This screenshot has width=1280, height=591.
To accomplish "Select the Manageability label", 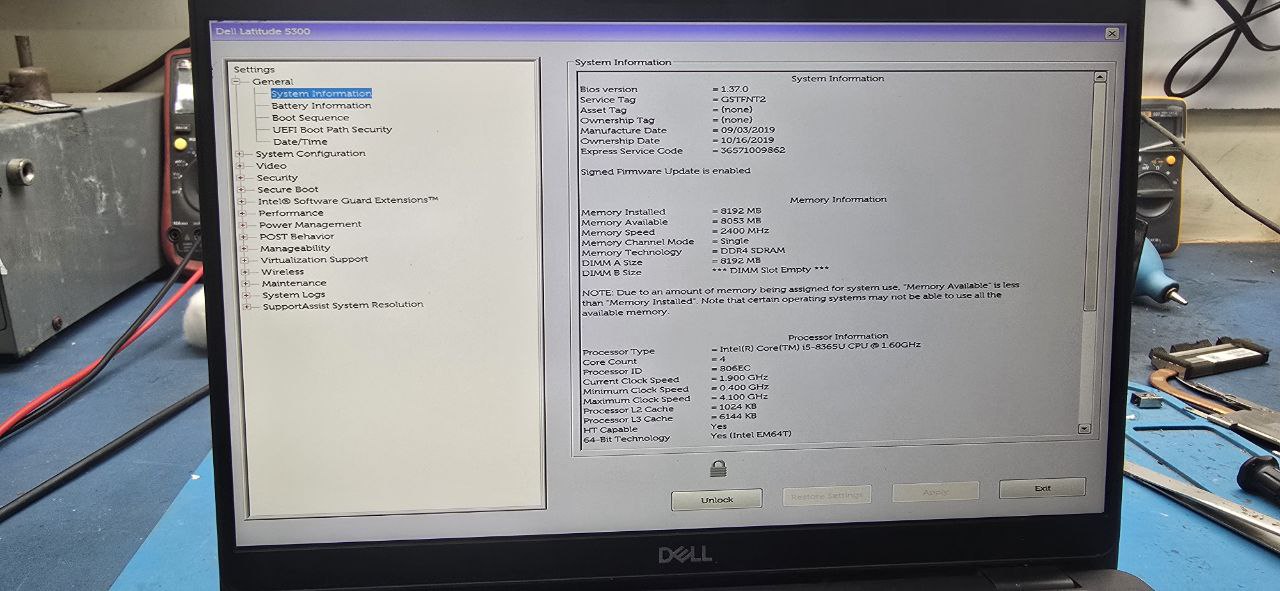I will pos(295,248).
